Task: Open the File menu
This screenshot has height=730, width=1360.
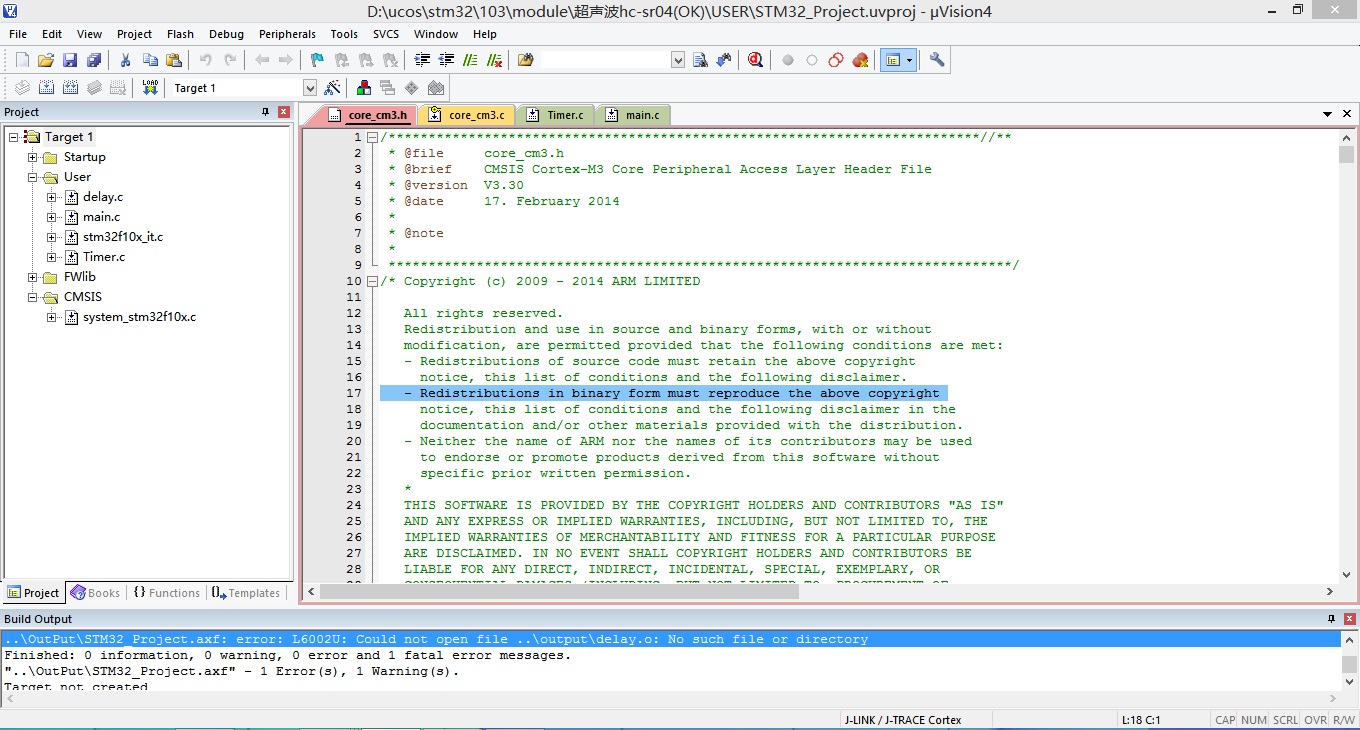Action: (18, 34)
